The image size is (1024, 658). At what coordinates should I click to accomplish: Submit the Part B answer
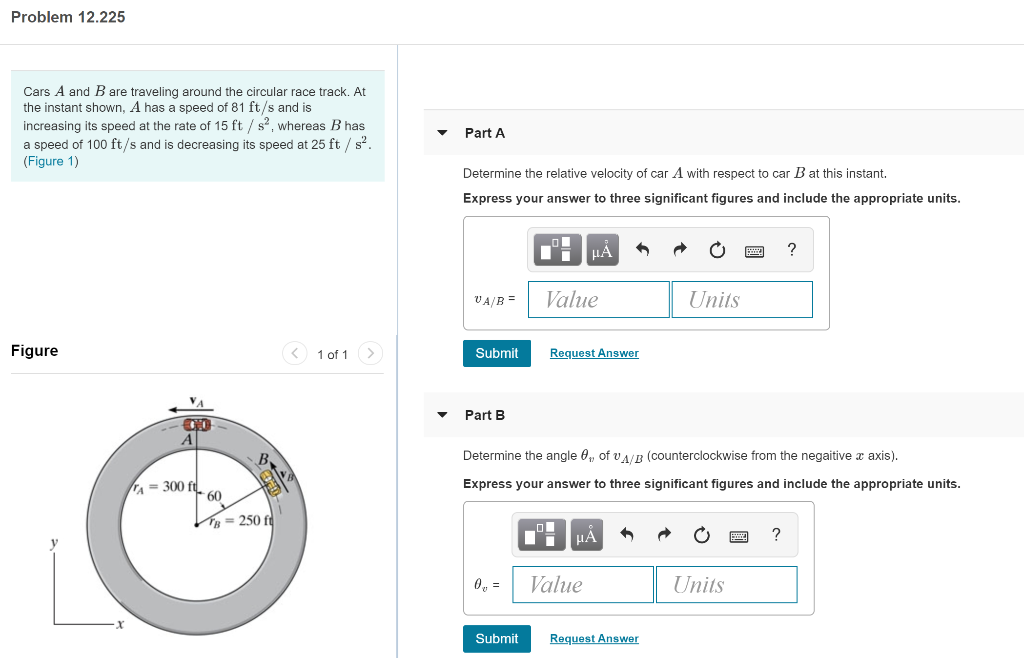pyautogui.click(x=496, y=638)
